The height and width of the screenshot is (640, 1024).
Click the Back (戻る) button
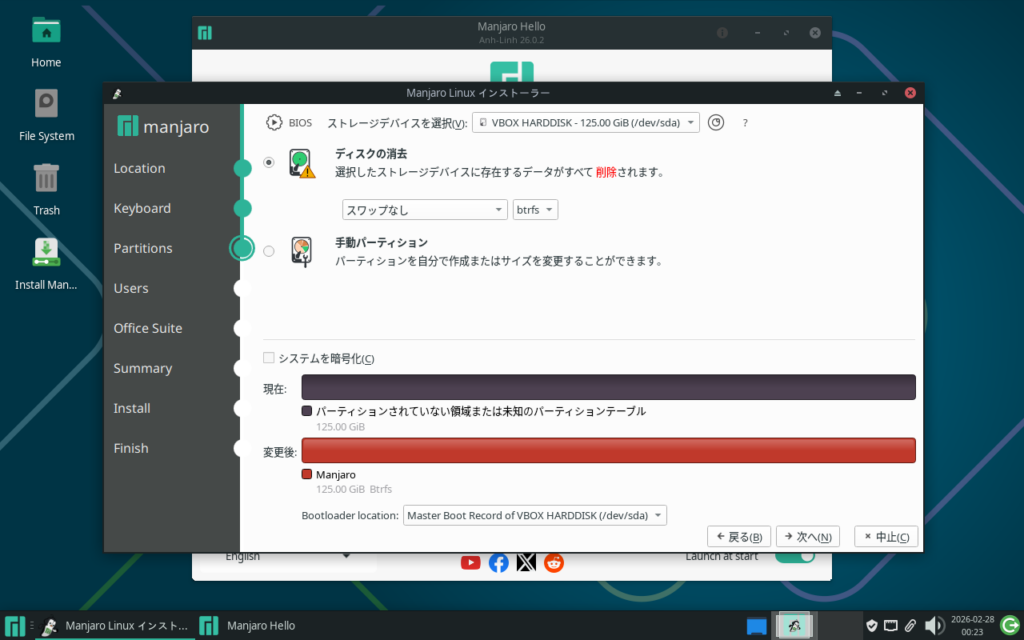(x=739, y=537)
